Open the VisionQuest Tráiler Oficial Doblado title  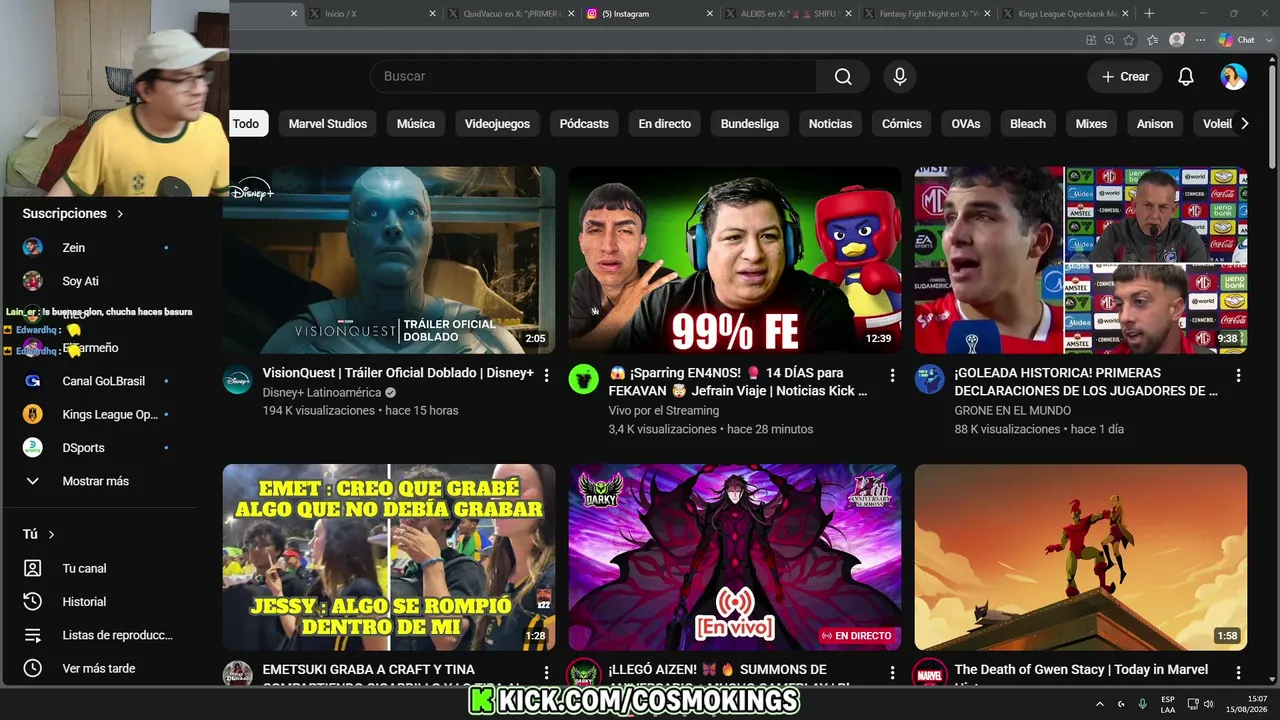click(398, 373)
